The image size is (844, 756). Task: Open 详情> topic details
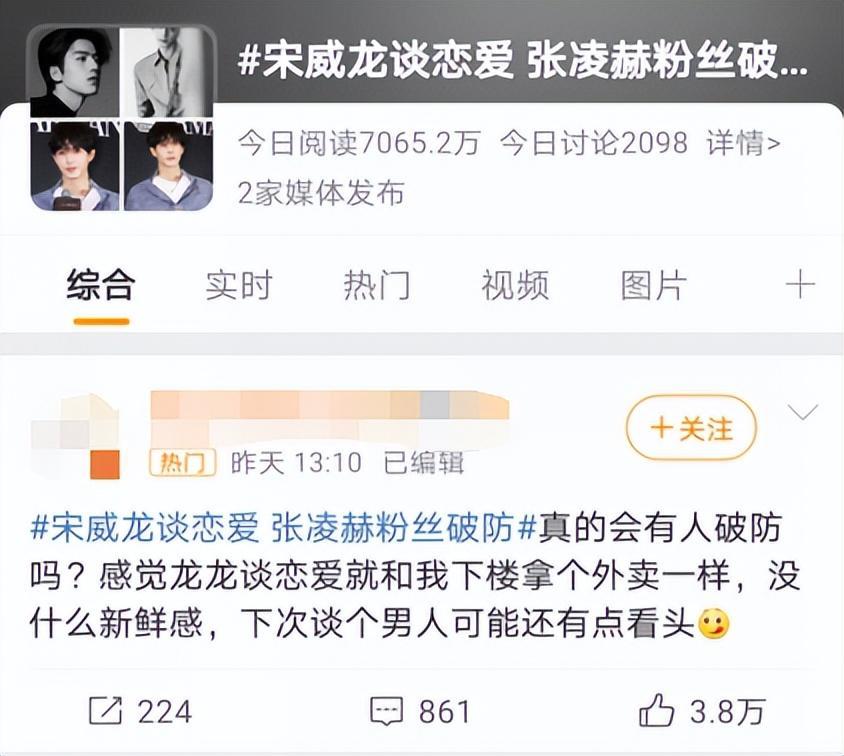pos(743,143)
